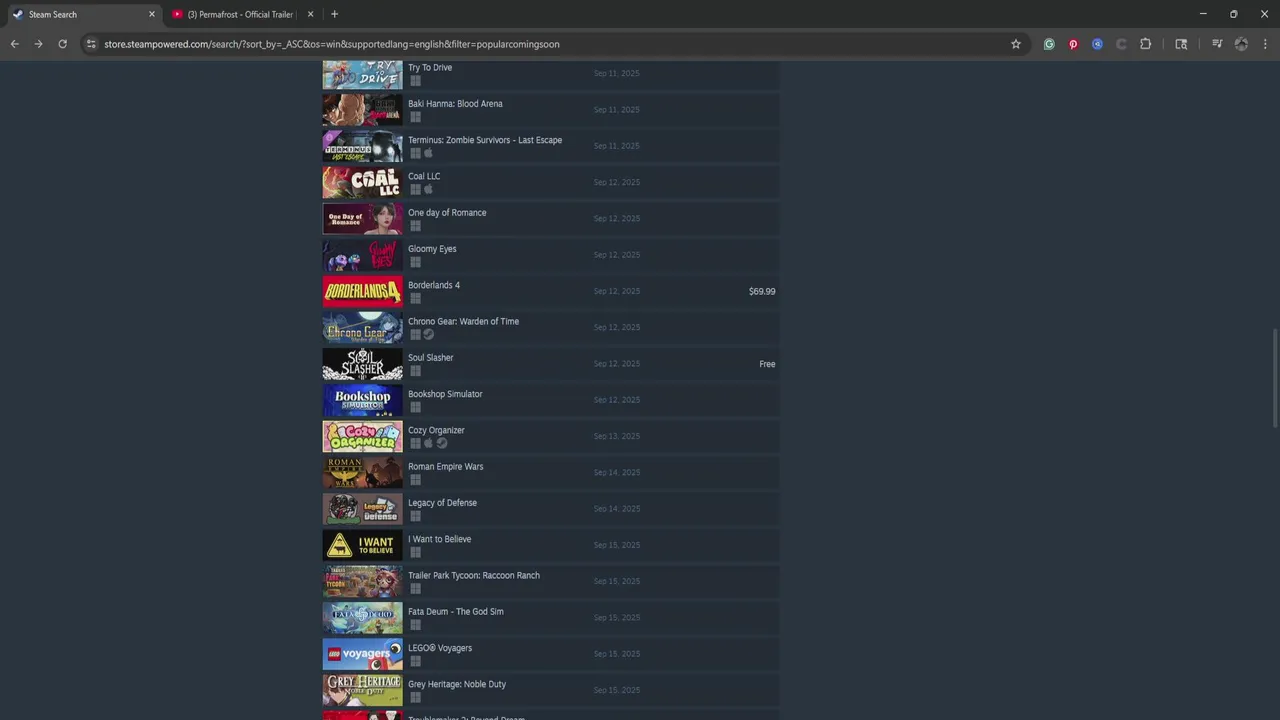Open a new browser tab
This screenshot has height=720, width=1280.
click(334, 14)
